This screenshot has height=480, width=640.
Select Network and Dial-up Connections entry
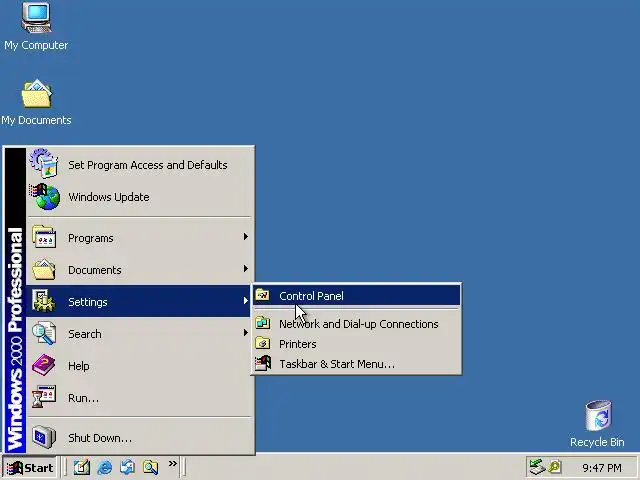357,324
